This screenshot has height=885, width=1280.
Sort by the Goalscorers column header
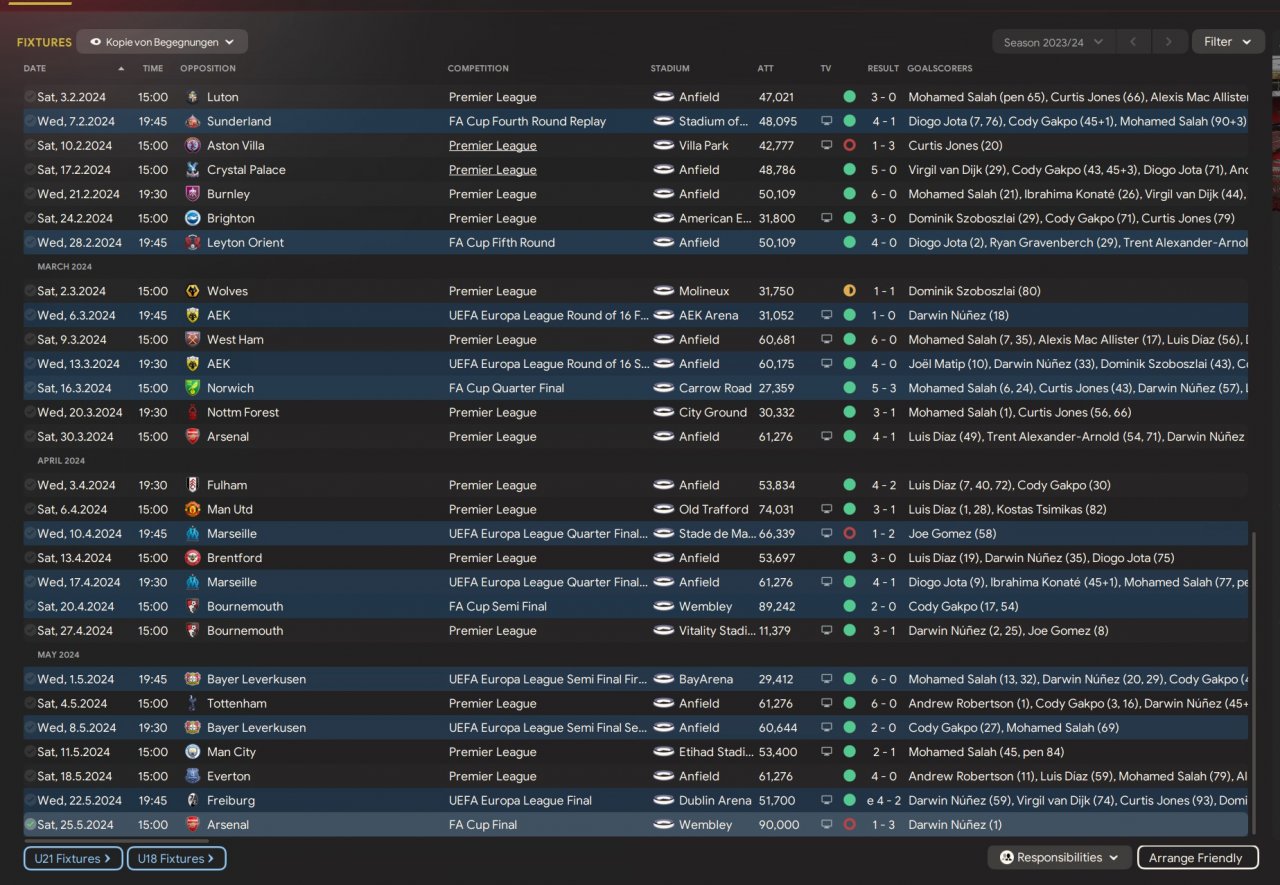(939, 69)
